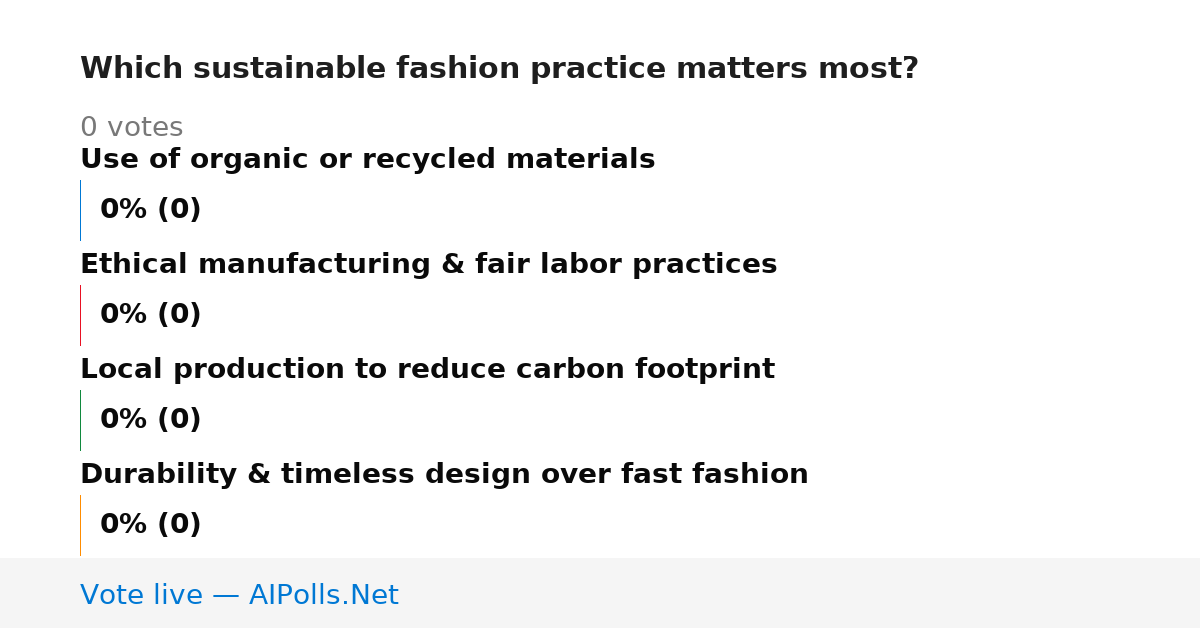The height and width of the screenshot is (628, 1200).
Task: Select the poll question heading
Action: tap(499, 69)
